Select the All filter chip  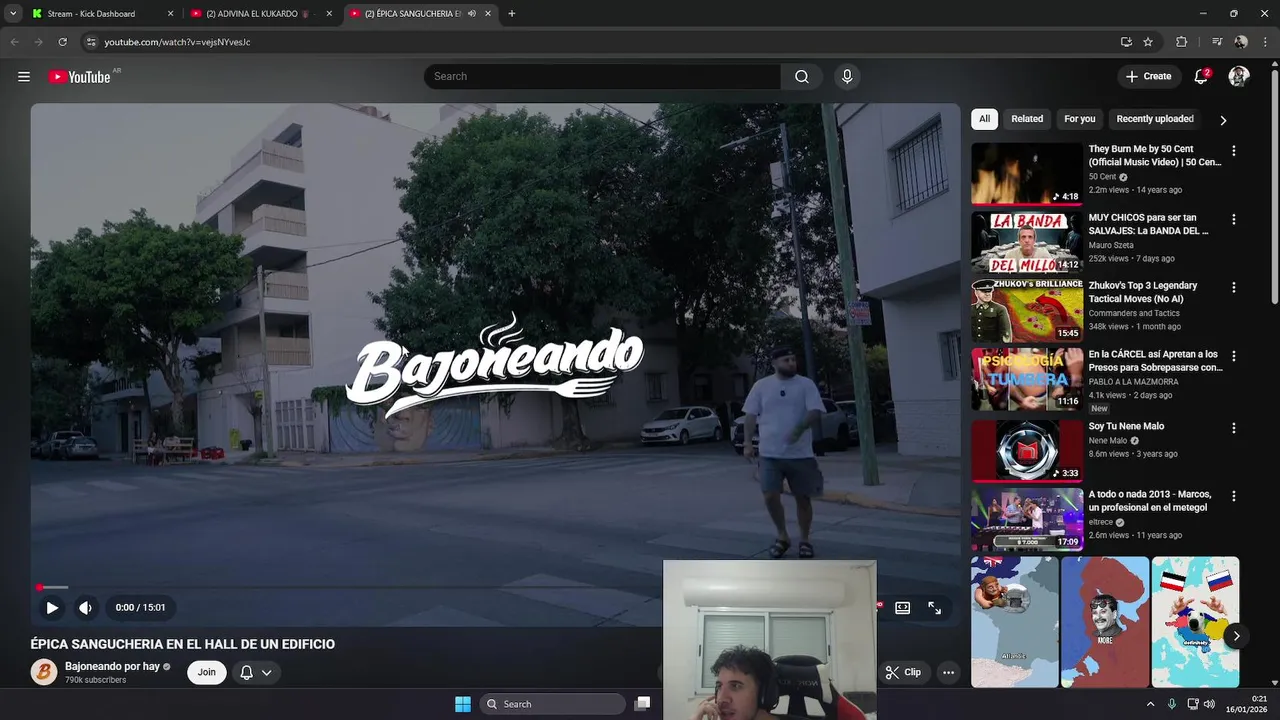coord(984,119)
